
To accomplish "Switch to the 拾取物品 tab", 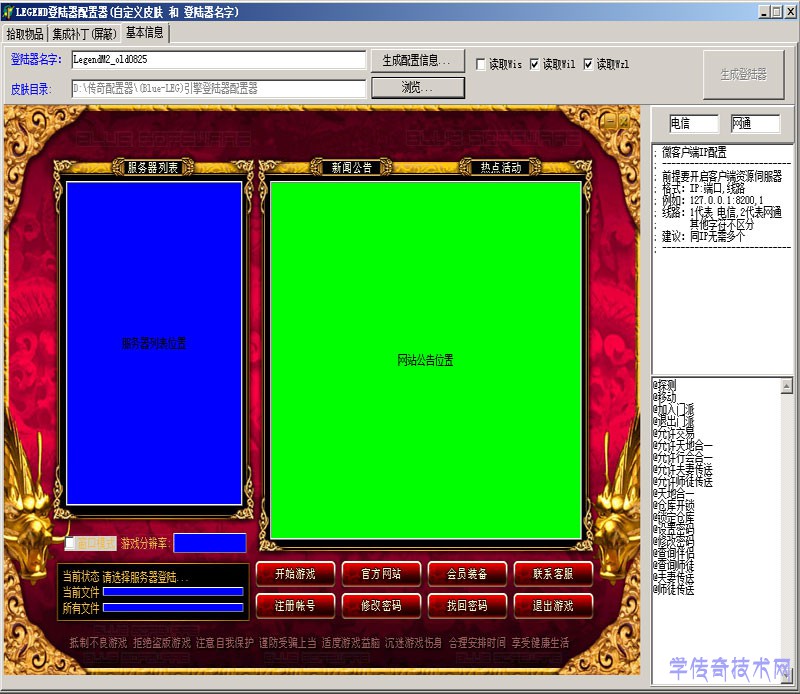I will tap(25, 33).
